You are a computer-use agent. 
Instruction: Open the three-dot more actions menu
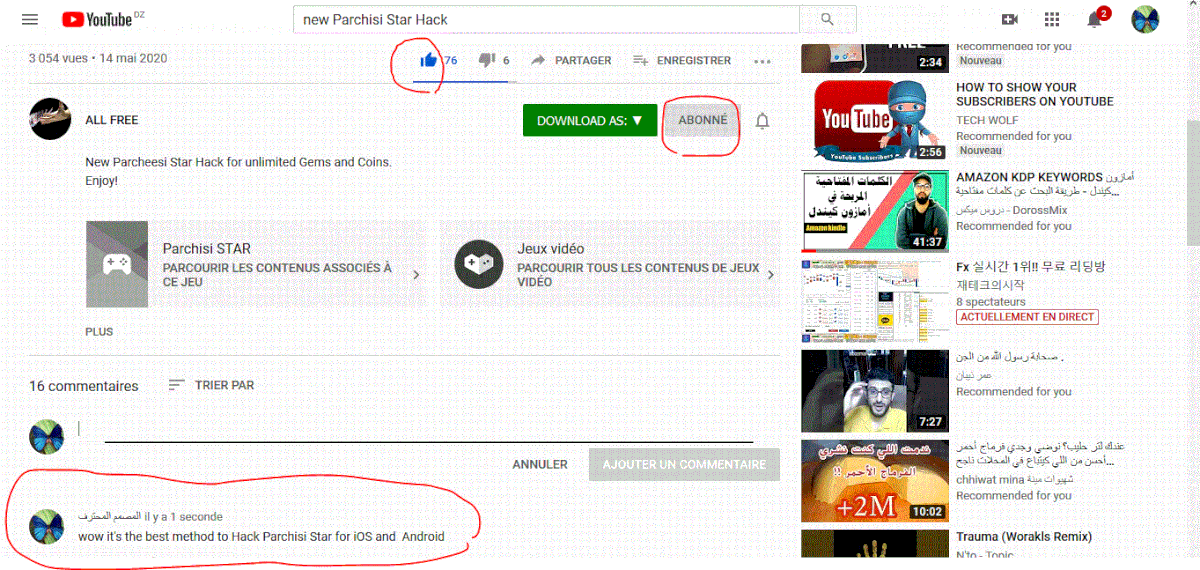pyautogui.click(x=762, y=61)
